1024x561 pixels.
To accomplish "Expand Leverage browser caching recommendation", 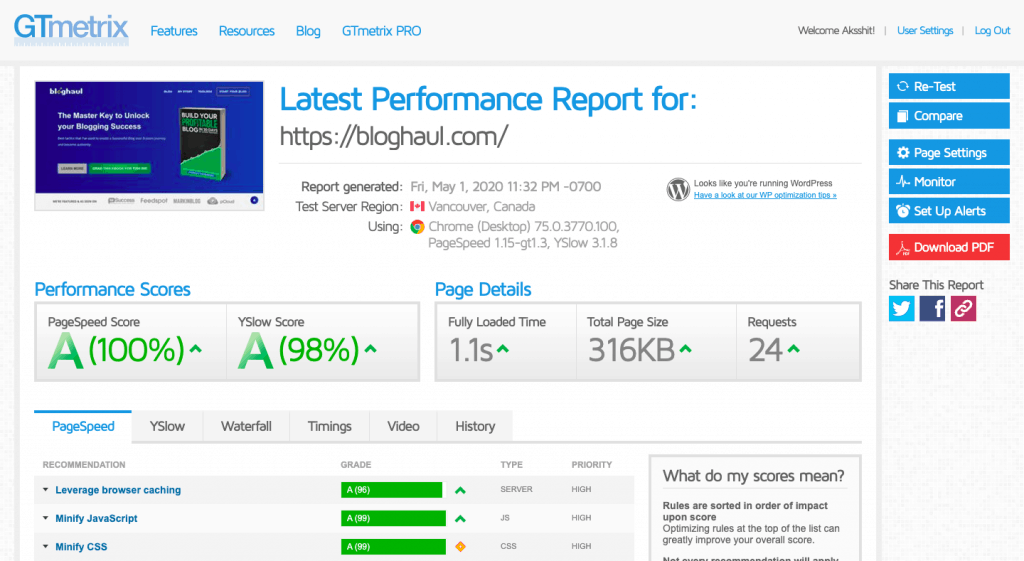I will click(x=118, y=490).
